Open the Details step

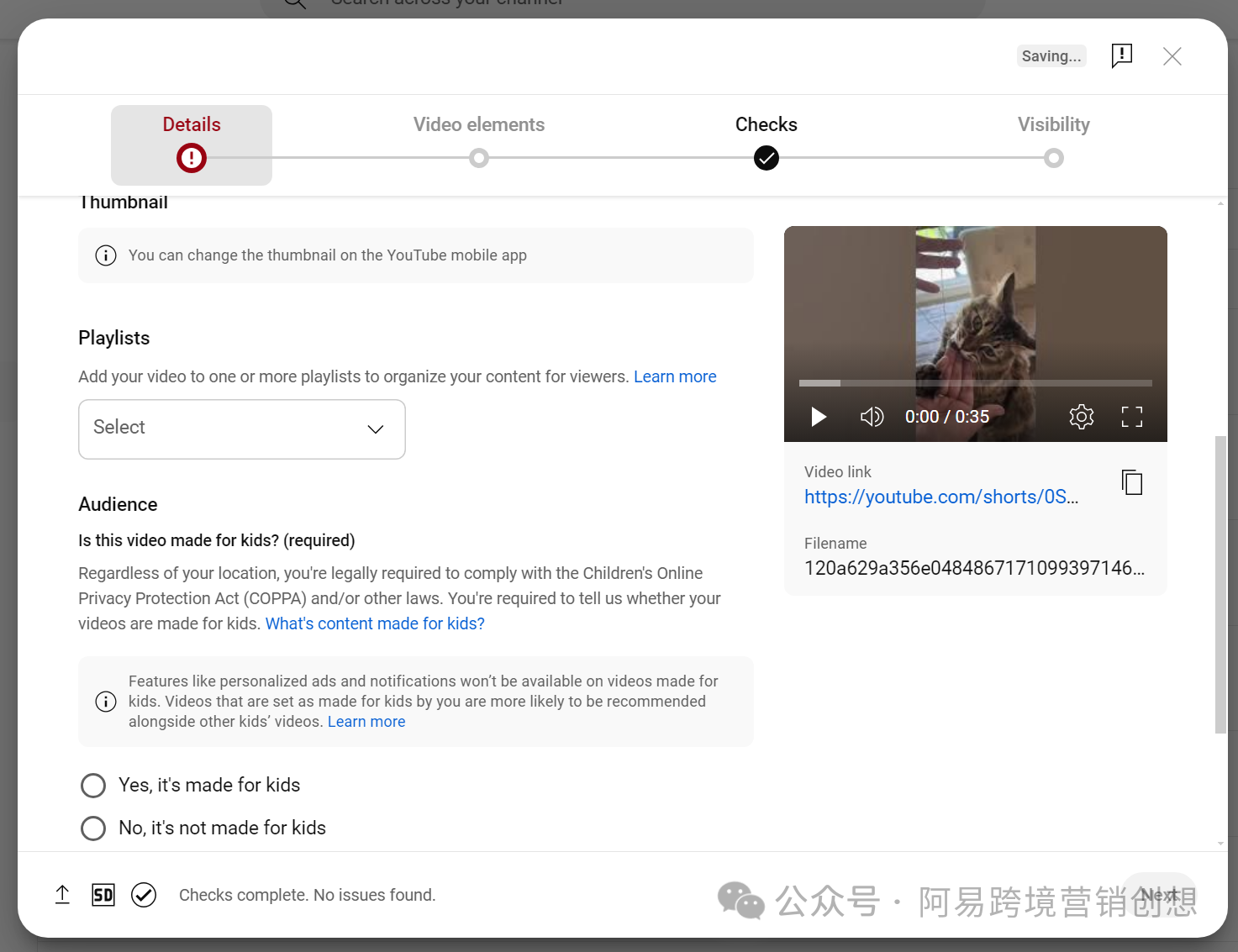coord(192,141)
